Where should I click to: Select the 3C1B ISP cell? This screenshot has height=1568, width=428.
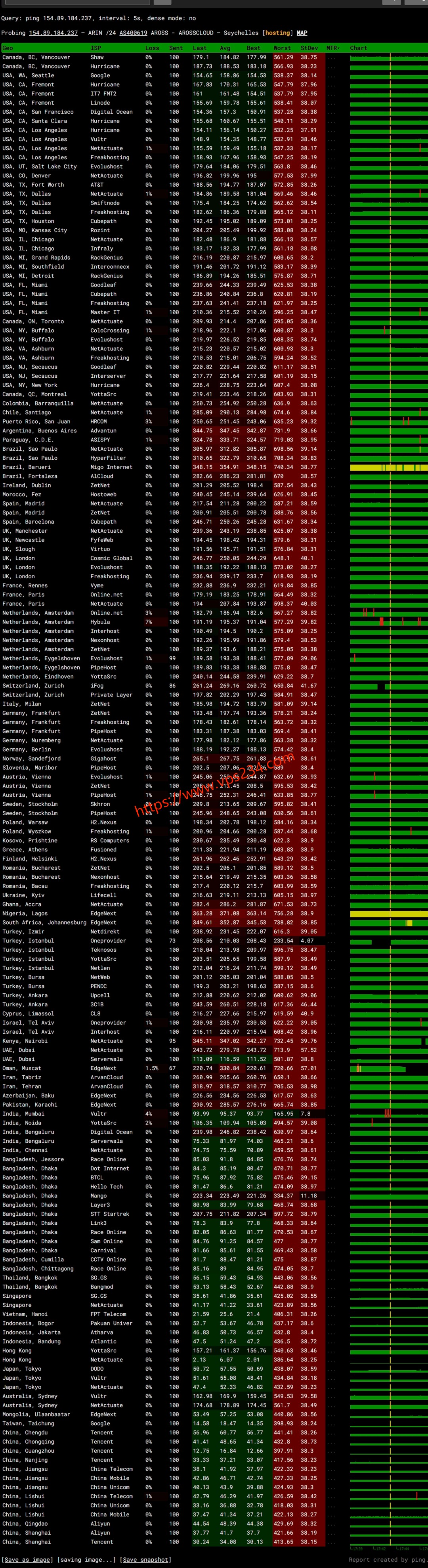coord(97,1004)
